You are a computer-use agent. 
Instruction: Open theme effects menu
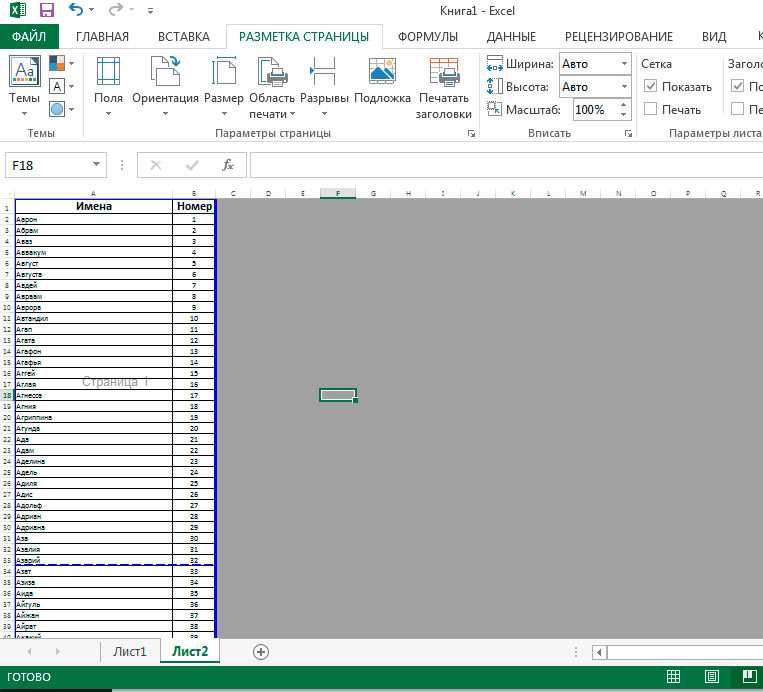62,109
